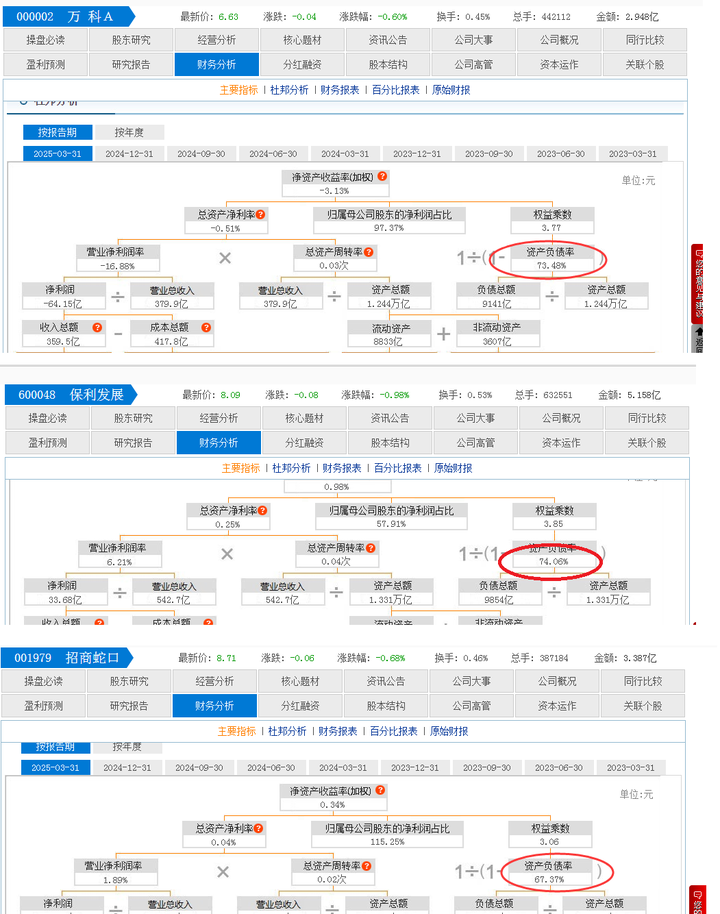Viewport: 720px width, 914px height.
Task: Select 按报告期 toggle in 招商蛇口 panel
Action: pos(55,747)
